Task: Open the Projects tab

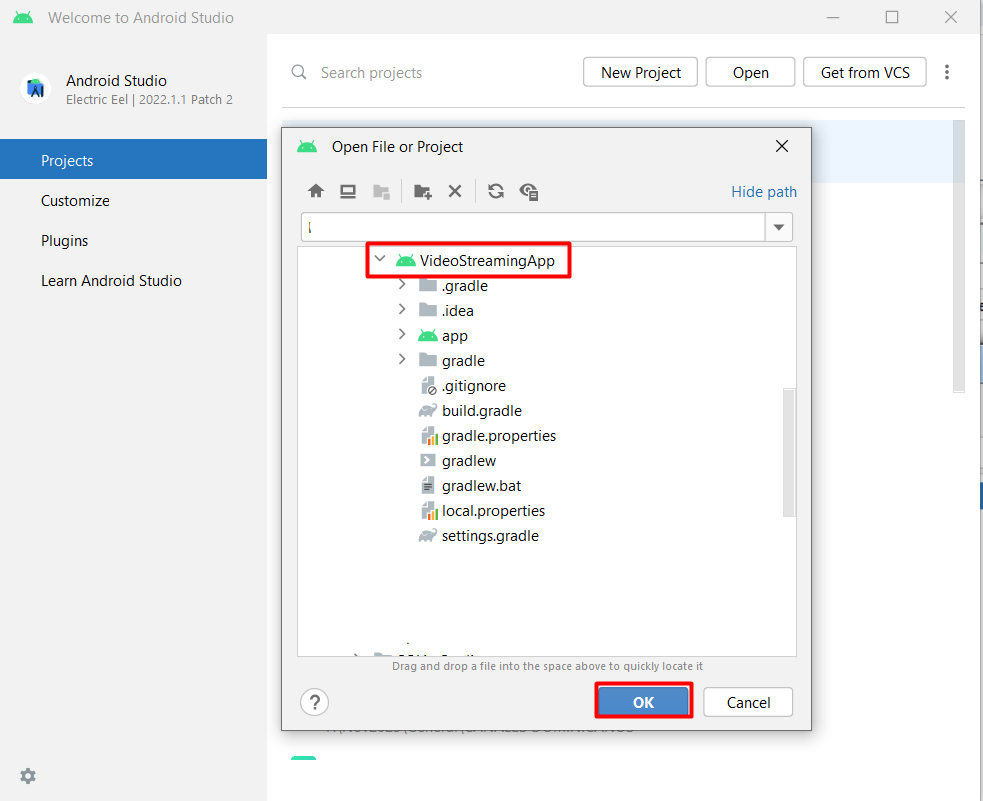Action: coord(134,160)
